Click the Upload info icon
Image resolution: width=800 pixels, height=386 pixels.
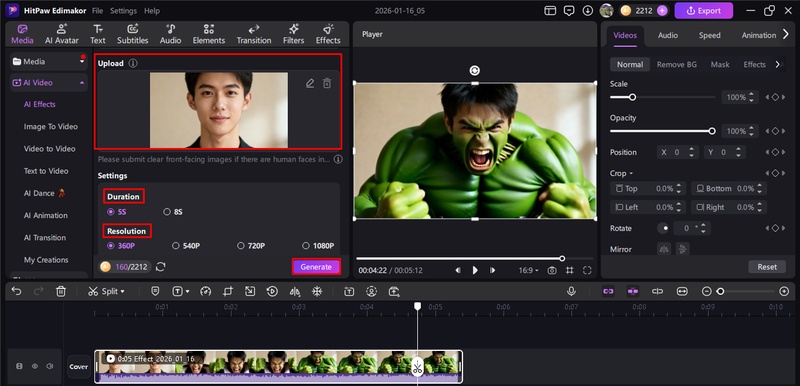133,63
